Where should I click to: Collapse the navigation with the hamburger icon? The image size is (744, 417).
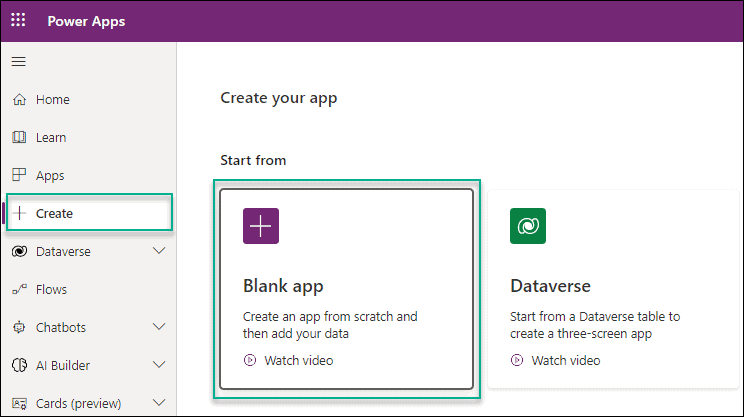pyautogui.click(x=19, y=62)
